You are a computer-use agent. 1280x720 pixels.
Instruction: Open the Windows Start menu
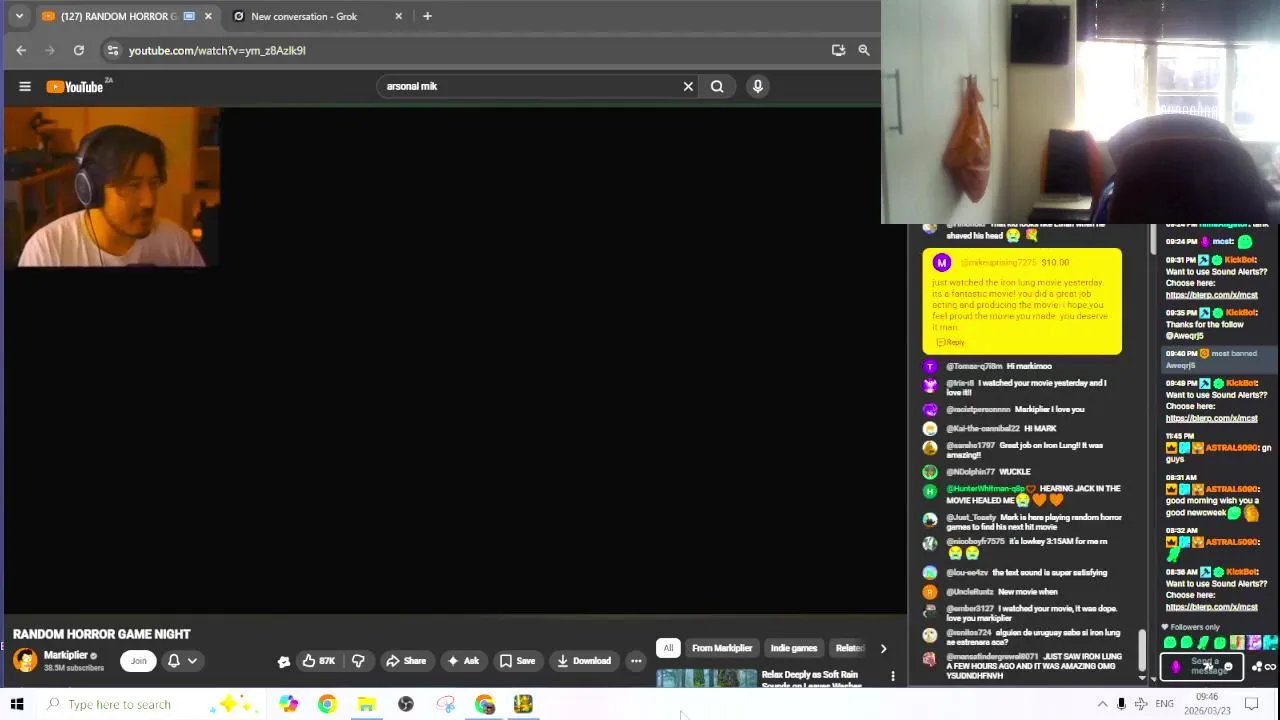[x=17, y=704]
